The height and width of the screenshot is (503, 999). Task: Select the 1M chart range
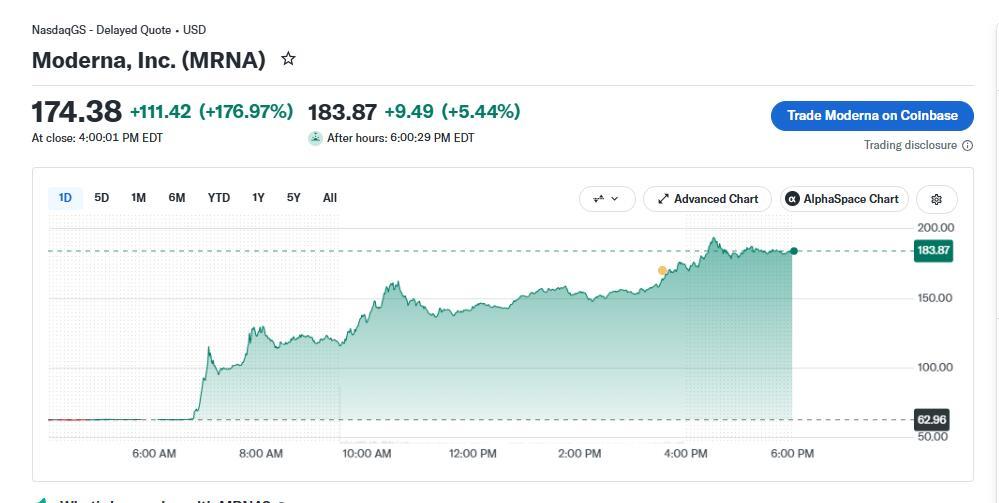[138, 198]
